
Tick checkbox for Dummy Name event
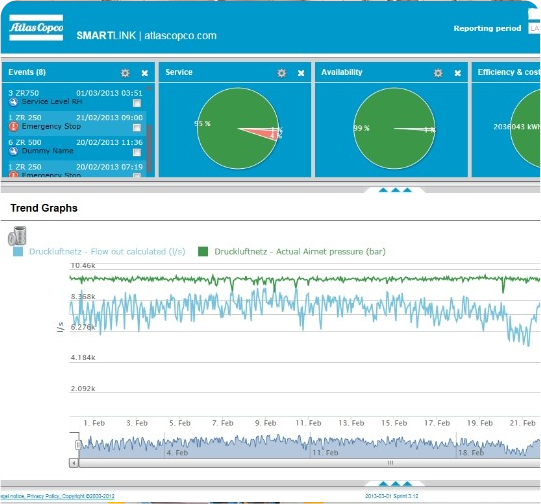click(137, 152)
